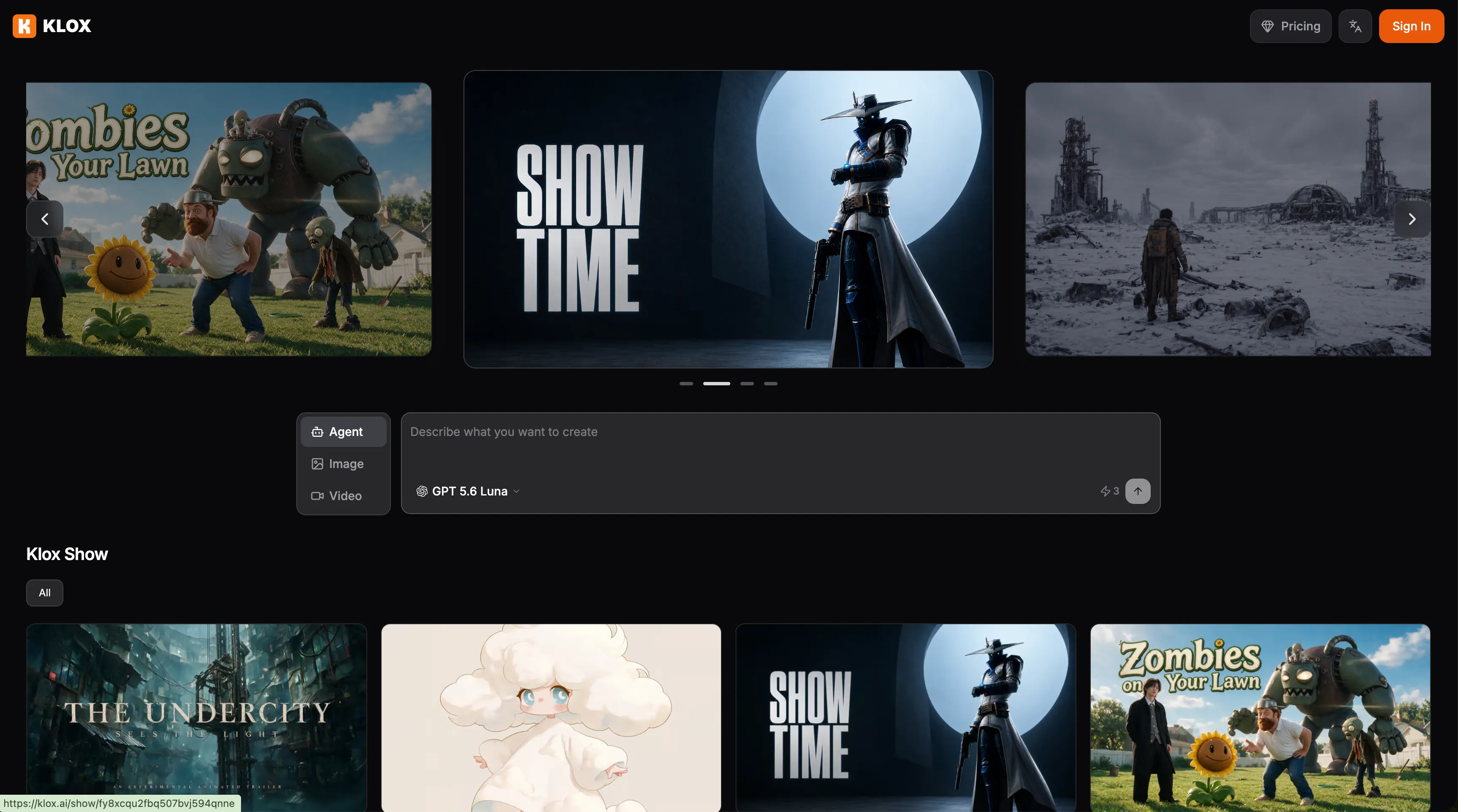1458x812 pixels.
Task: Click the lightning credits indicator
Action: pos(1109,491)
